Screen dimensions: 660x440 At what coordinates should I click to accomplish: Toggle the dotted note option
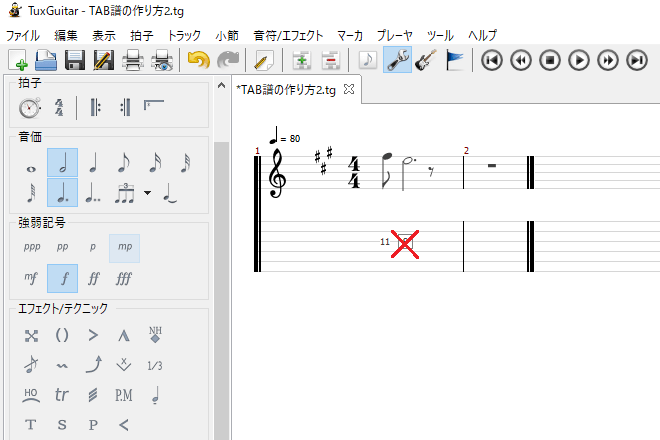pyautogui.click(x=62, y=192)
